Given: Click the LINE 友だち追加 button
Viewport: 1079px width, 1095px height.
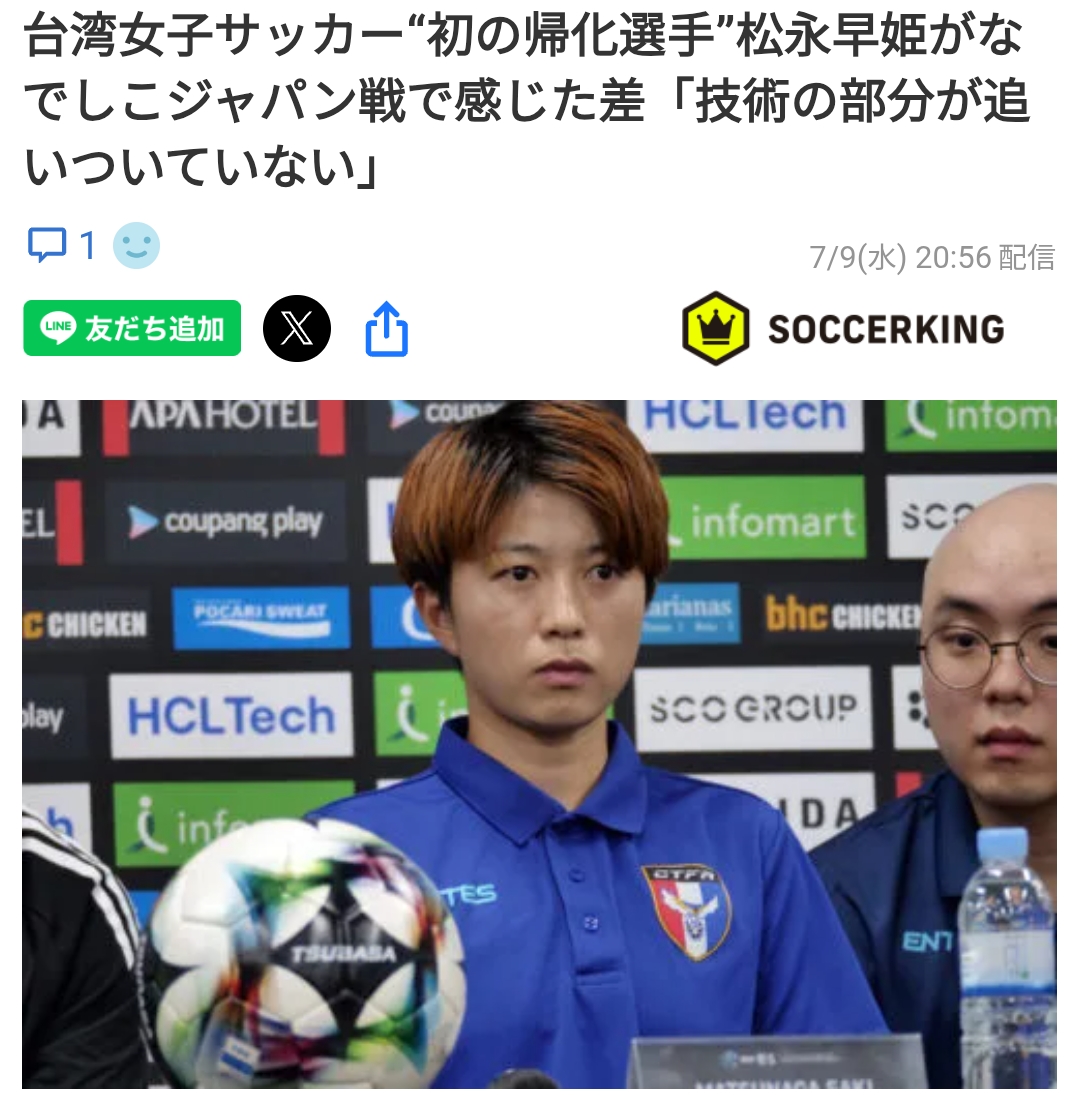Looking at the screenshot, I should pyautogui.click(x=132, y=328).
